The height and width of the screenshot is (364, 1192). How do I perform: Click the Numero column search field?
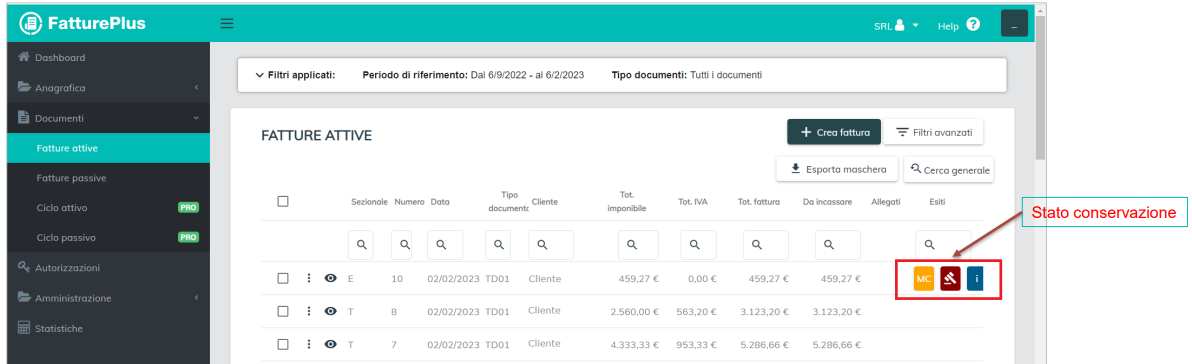[402, 245]
